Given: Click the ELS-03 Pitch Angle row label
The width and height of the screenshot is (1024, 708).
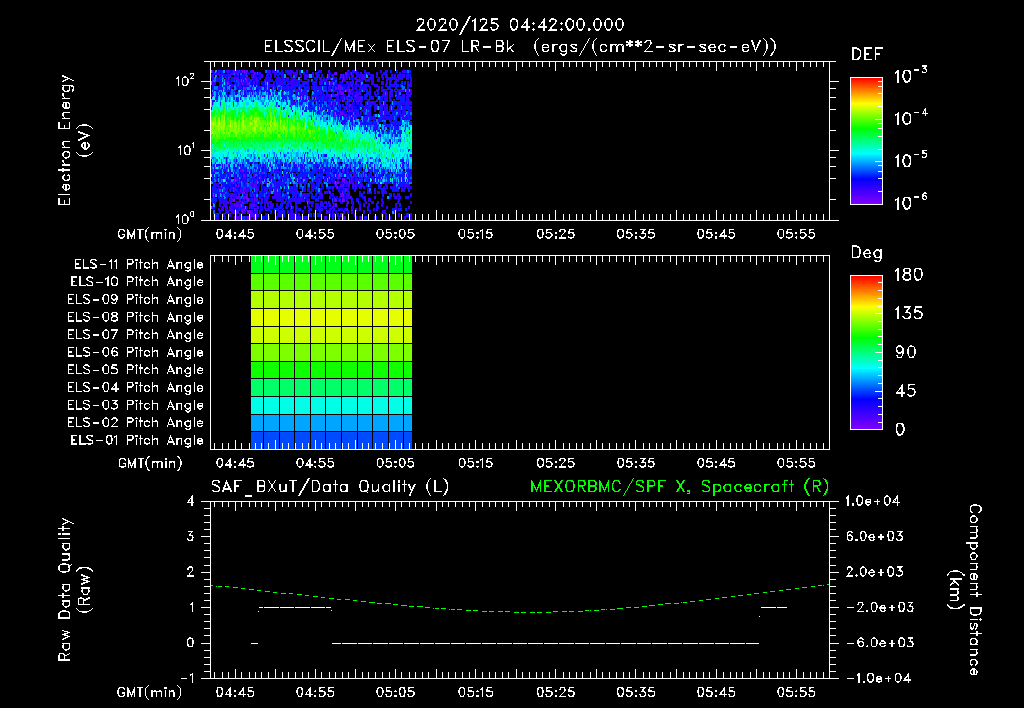Looking at the screenshot, I should pos(136,405).
